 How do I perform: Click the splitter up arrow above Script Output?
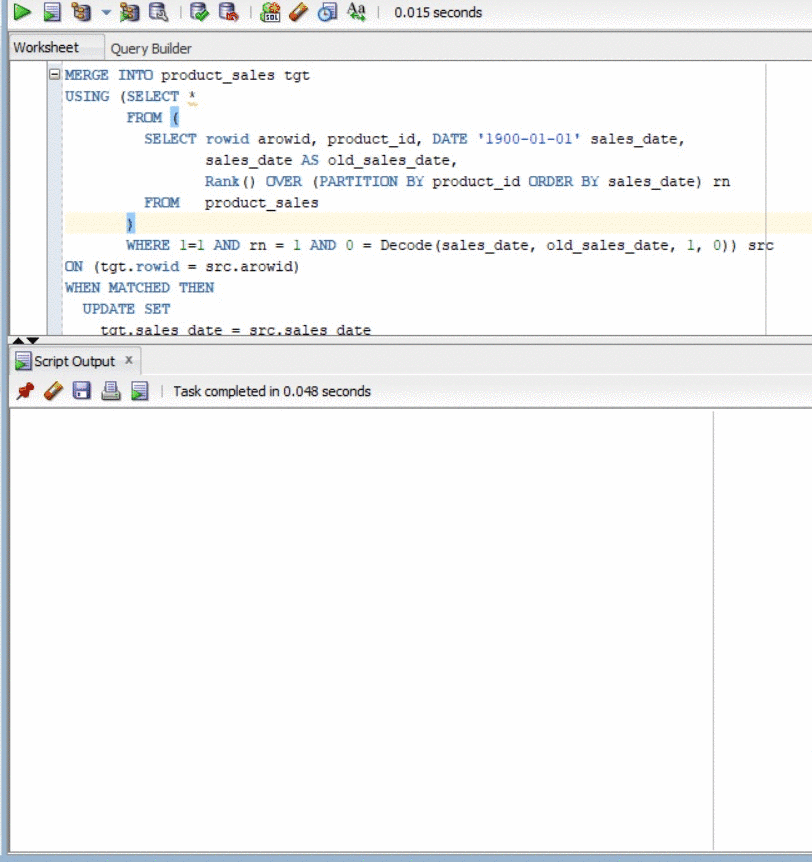18,340
